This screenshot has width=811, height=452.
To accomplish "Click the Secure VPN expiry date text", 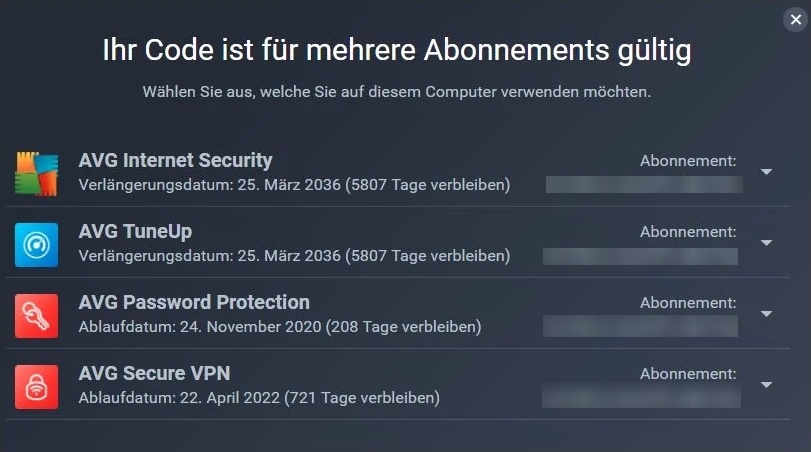I will pyautogui.click(x=259, y=398).
